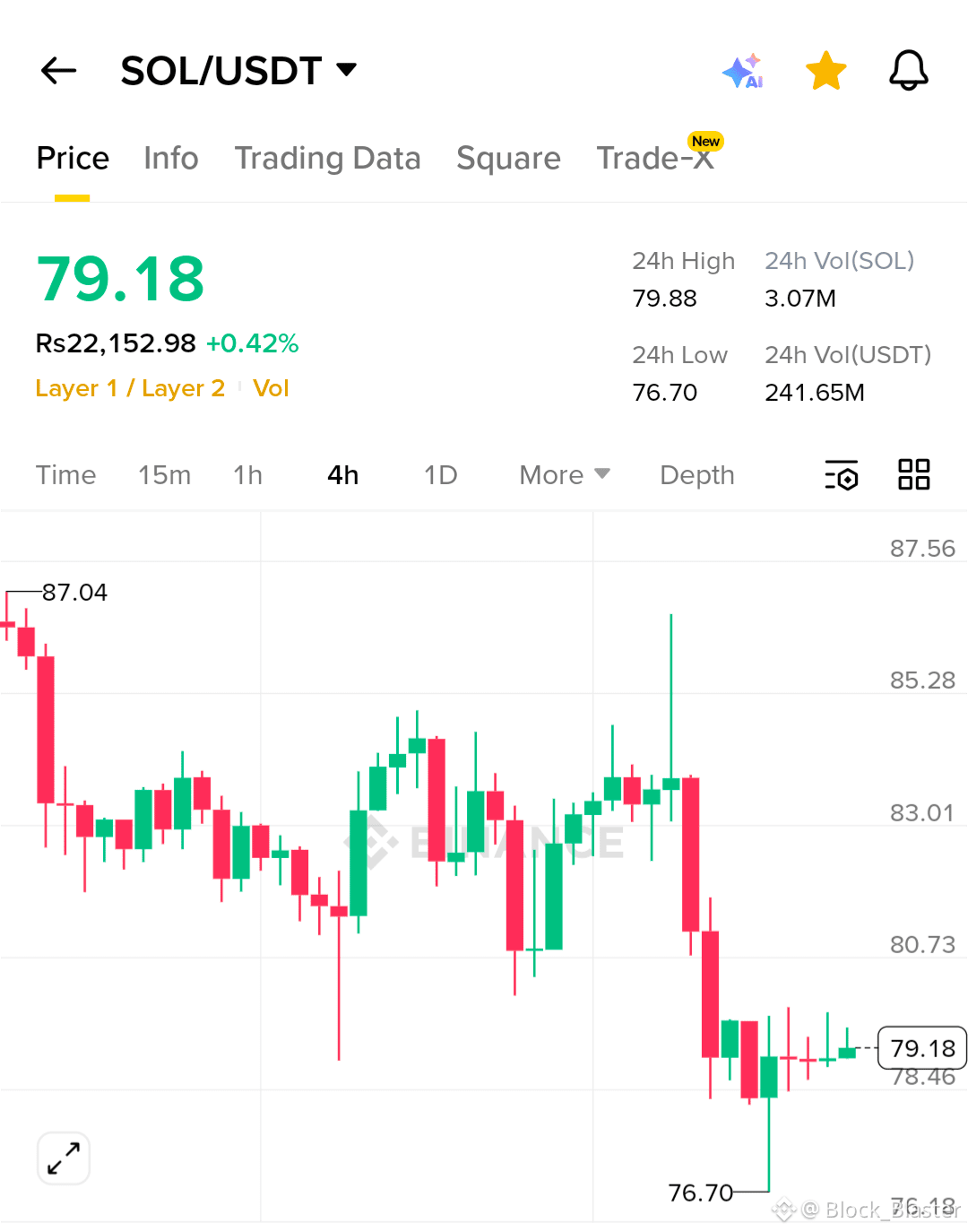Open chart indicator settings icon
Image resolution: width=968 pixels, height=1232 pixels.
[x=842, y=475]
